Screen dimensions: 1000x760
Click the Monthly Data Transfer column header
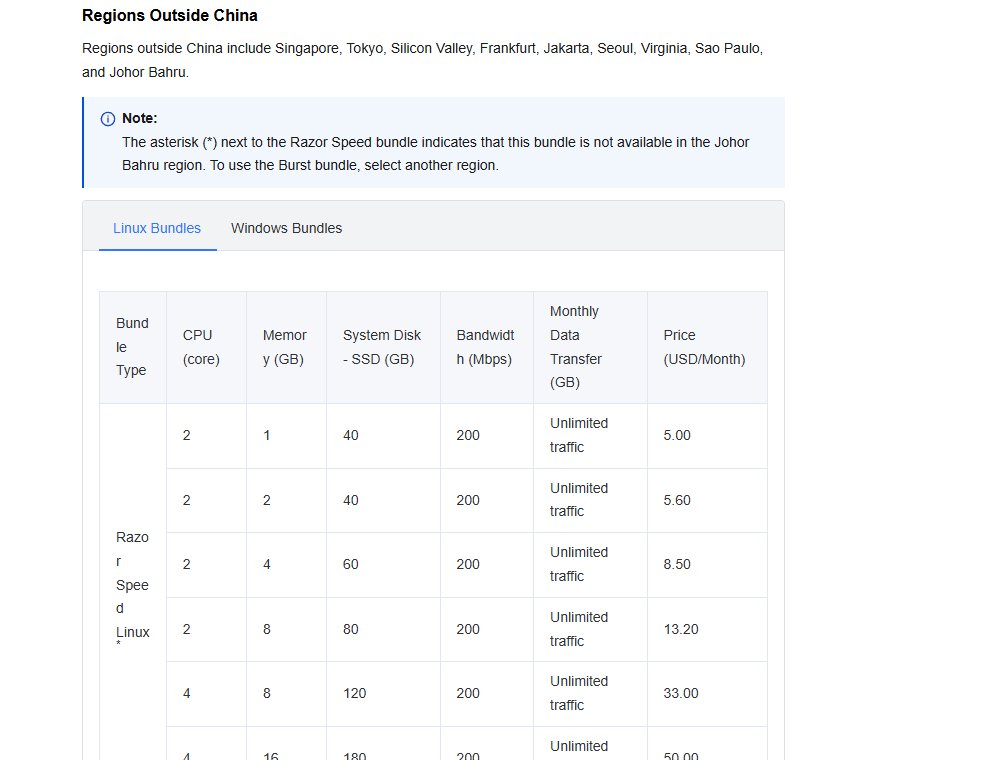pyautogui.click(x=591, y=347)
